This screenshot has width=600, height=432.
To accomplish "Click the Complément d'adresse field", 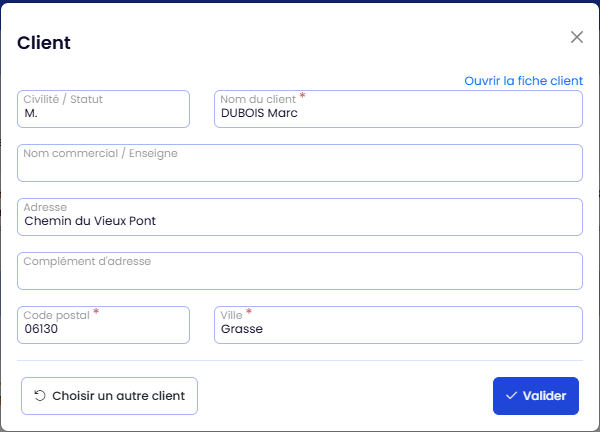I will [x=299, y=271].
